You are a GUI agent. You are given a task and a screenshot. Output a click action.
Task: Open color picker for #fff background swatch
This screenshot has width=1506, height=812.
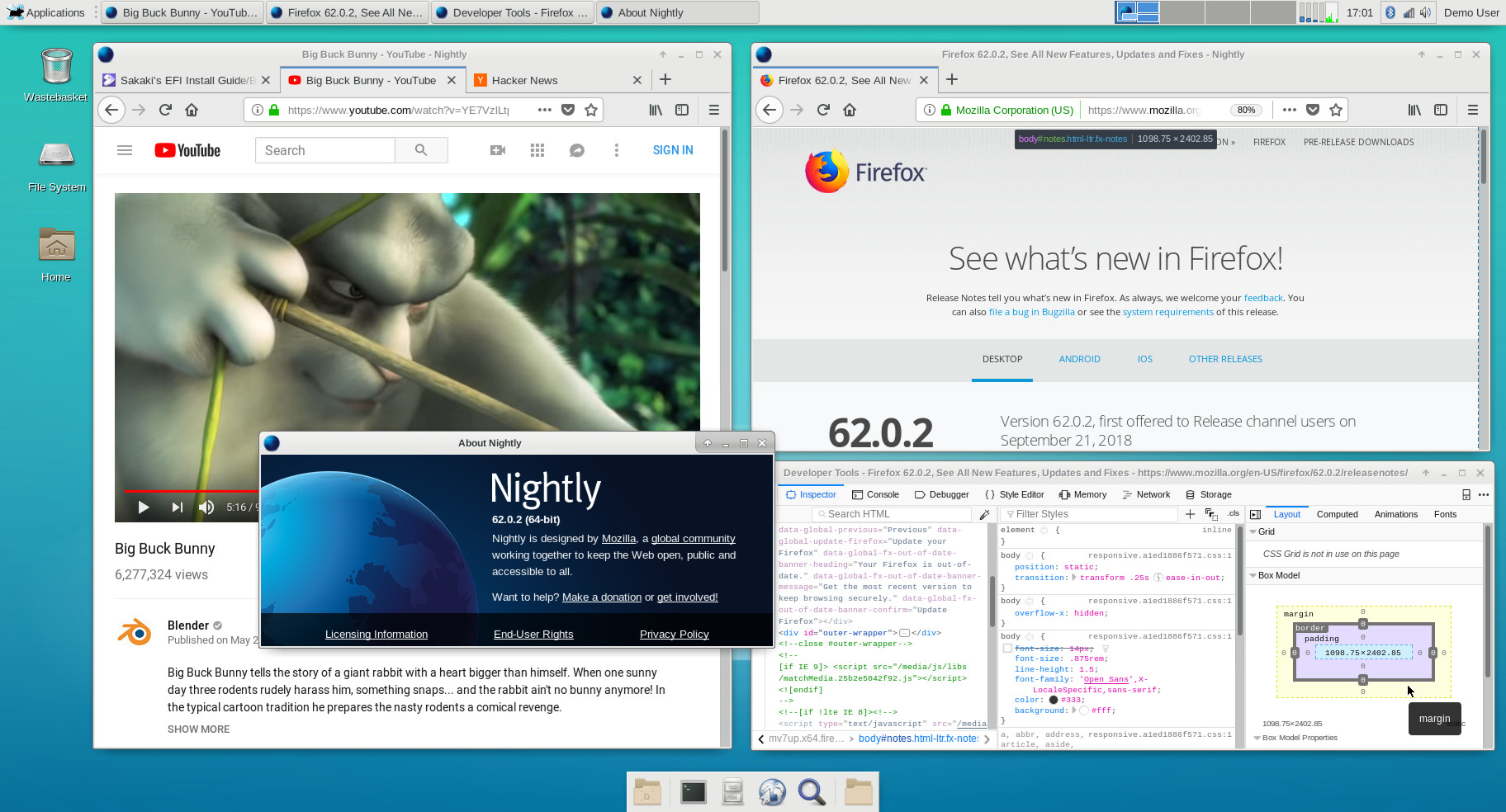(1084, 710)
